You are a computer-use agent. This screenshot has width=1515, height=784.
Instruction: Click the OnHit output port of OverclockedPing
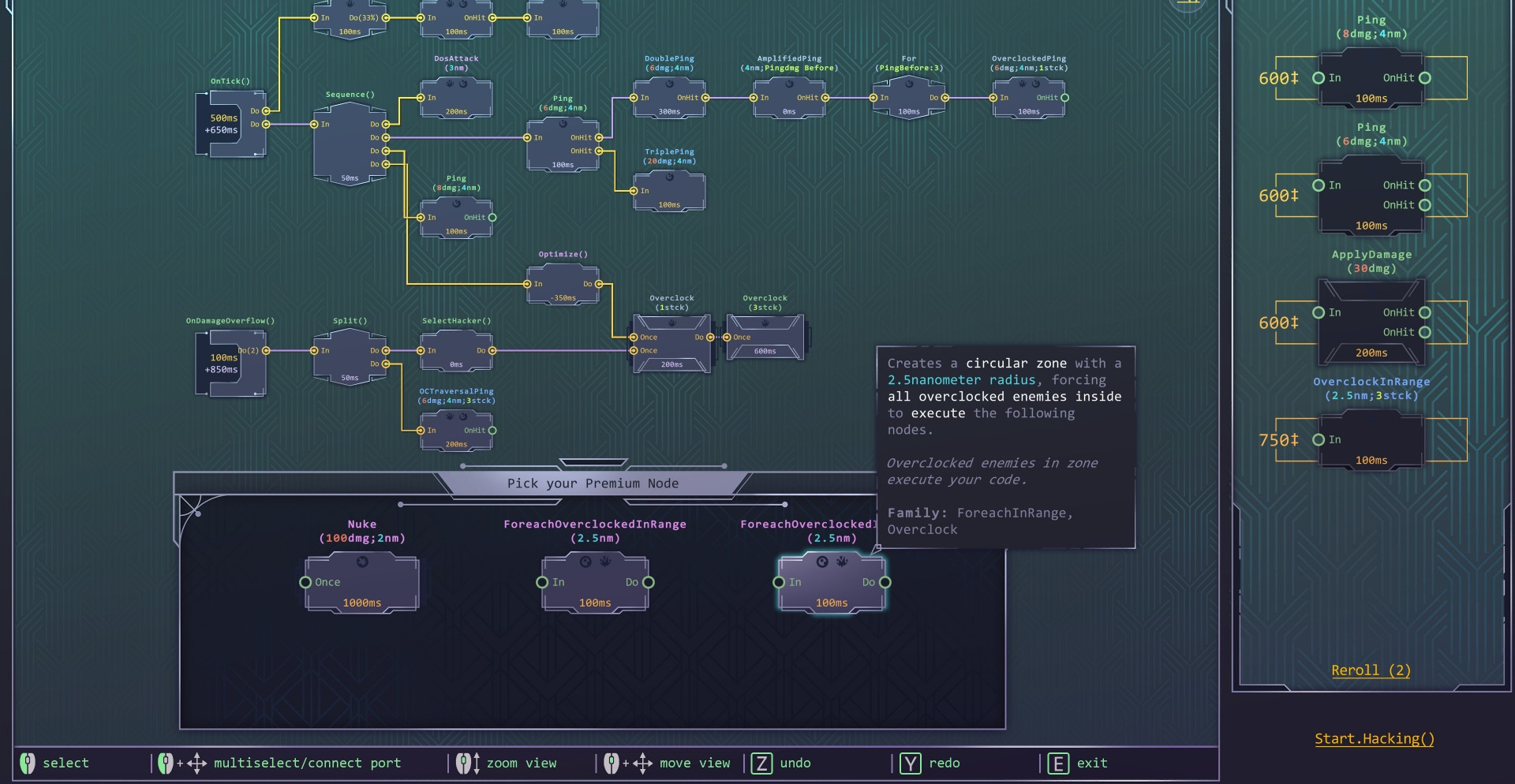coord(1064,98)
